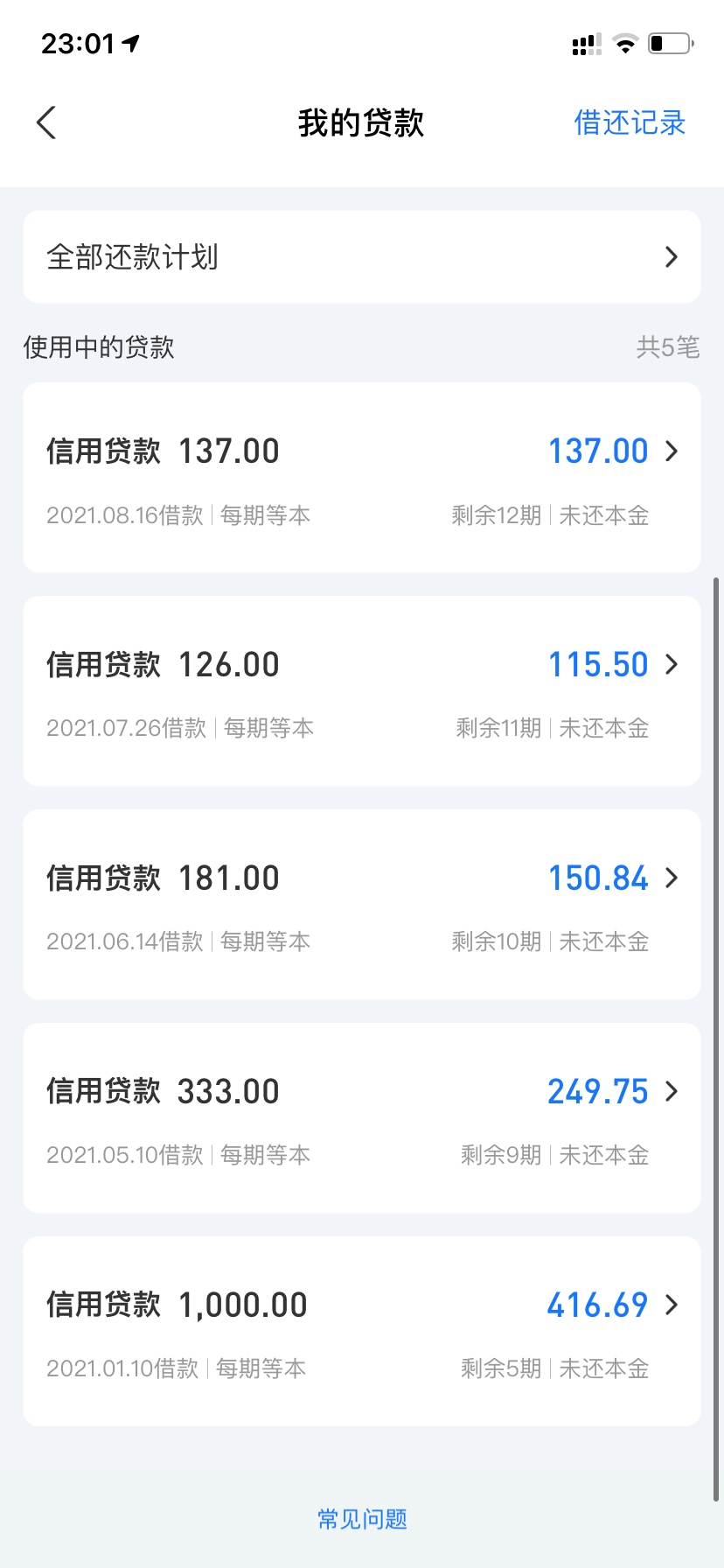Open the 全部还款计划 repayment plan row
Viewport: 724px width, 1568px height.
point(362,257)
